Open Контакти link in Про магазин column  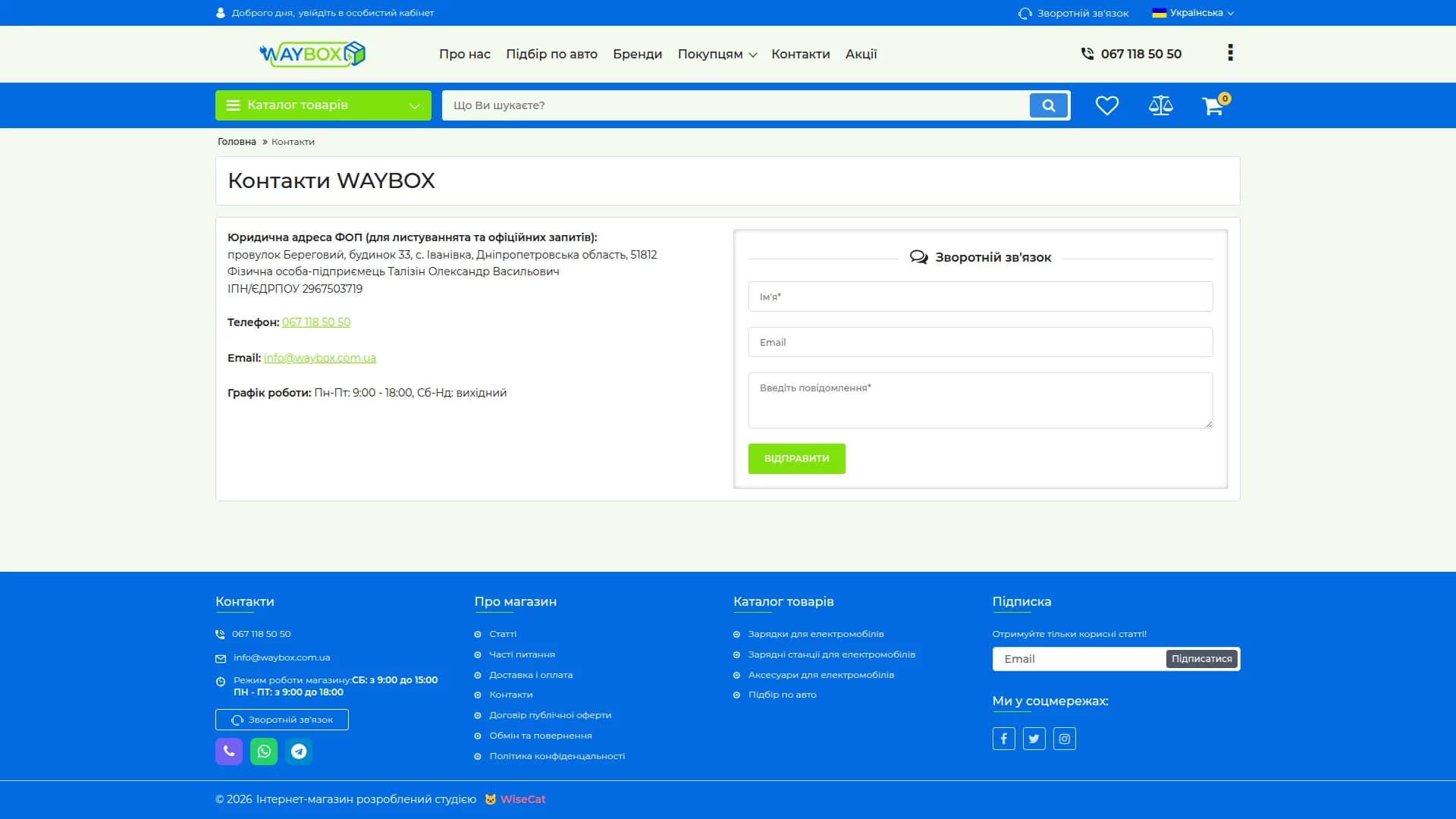[510, 695]
